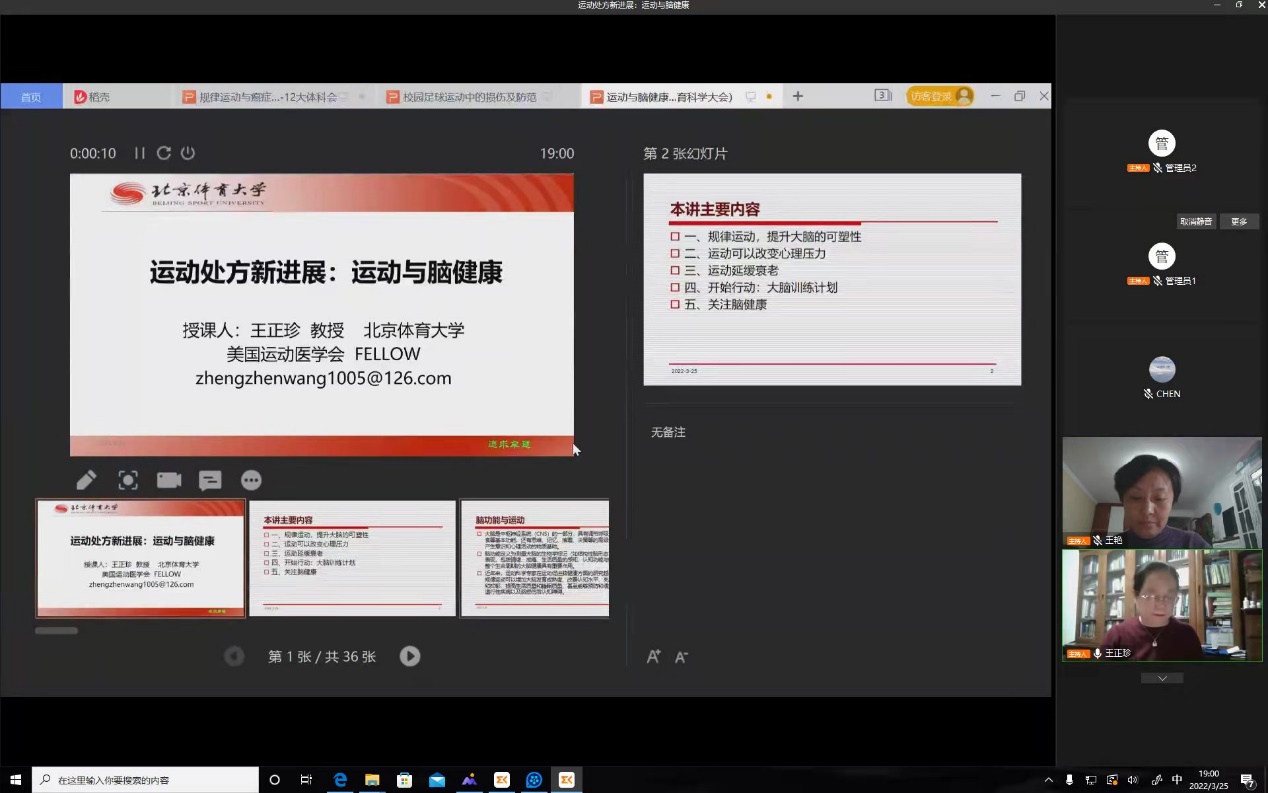Open the more options ellipsis icon

(251, 480)
